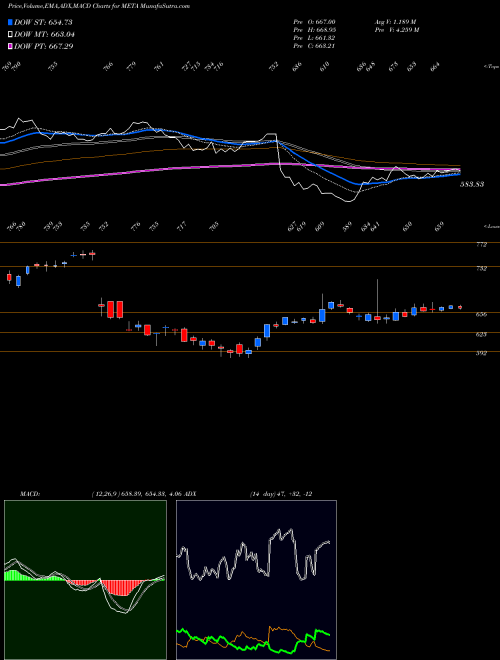Viewport: 500px width, 660px height.
Task: Open the dark blue ADX indicator panel
Action: [256, 580]
